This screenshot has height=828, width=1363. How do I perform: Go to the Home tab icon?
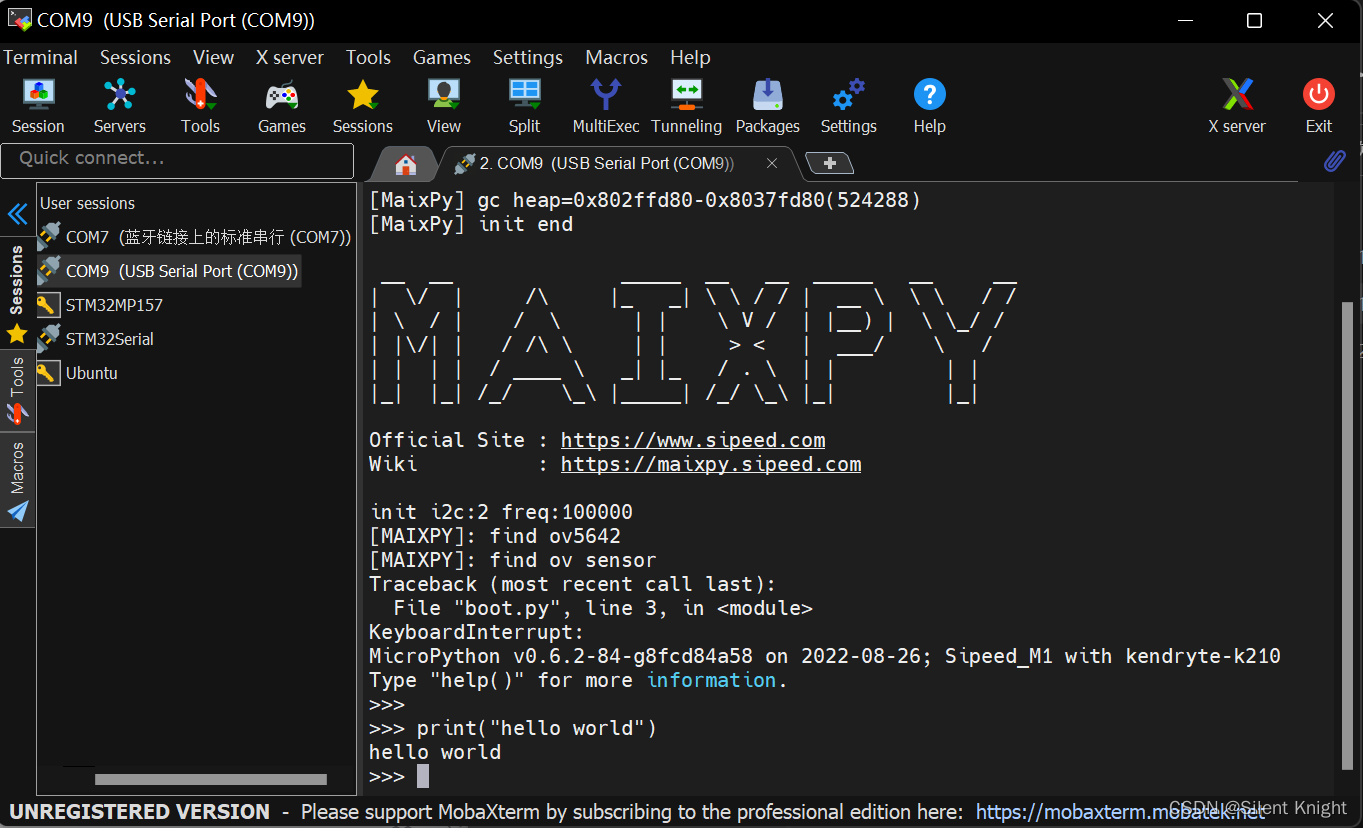(x=405, y=164)
